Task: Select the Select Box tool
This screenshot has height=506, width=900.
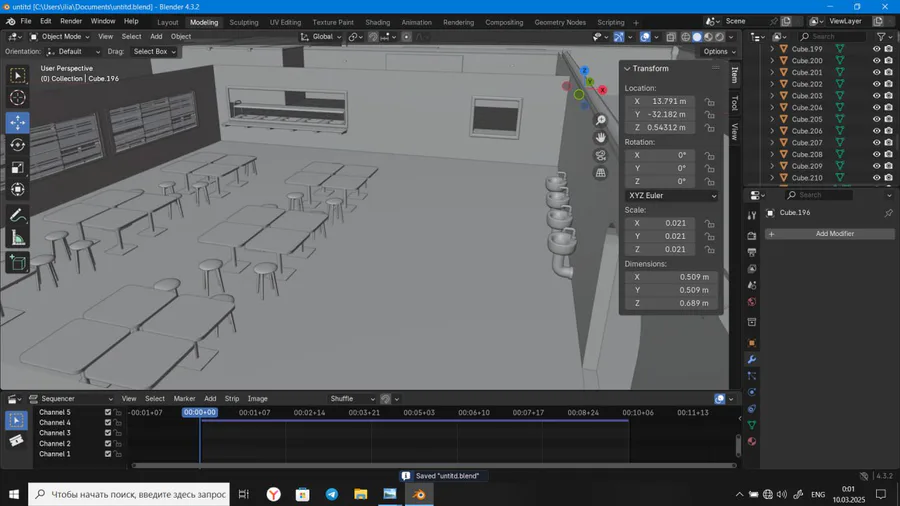Action: point(18,76)
